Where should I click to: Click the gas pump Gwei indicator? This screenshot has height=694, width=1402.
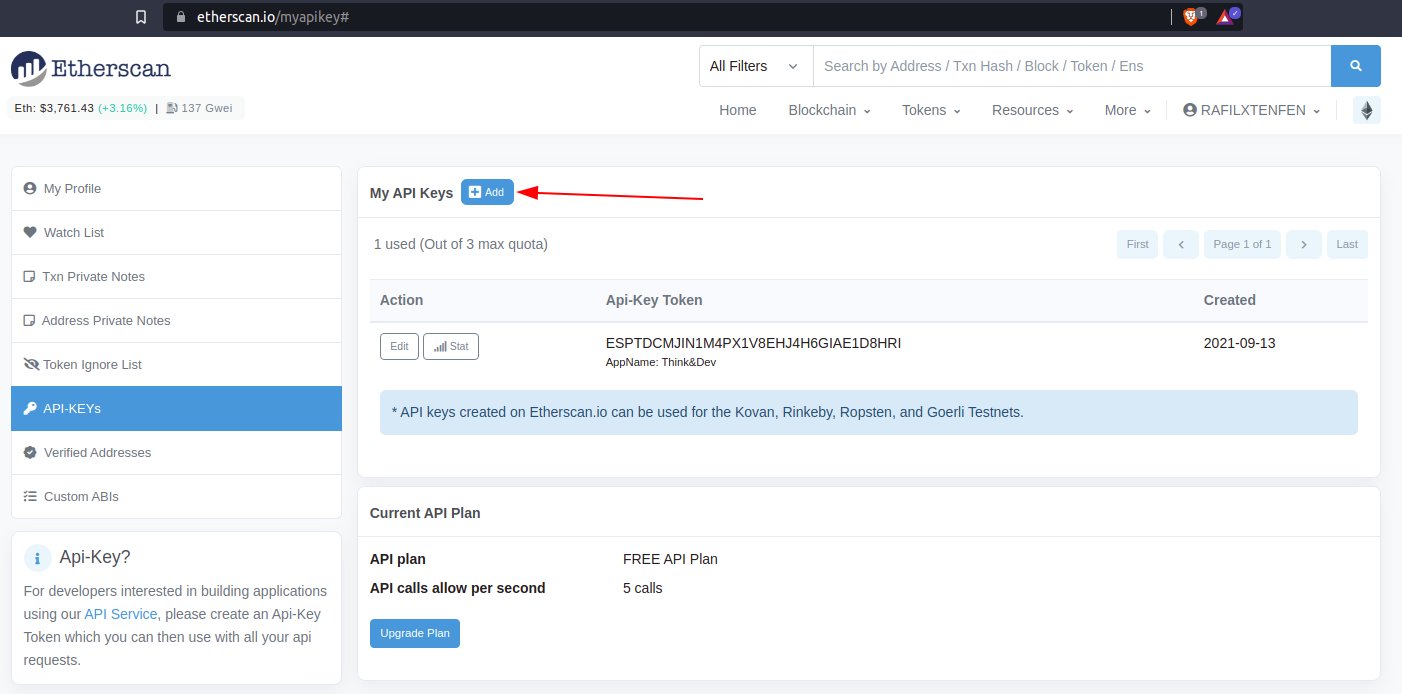tap(198, 108)
